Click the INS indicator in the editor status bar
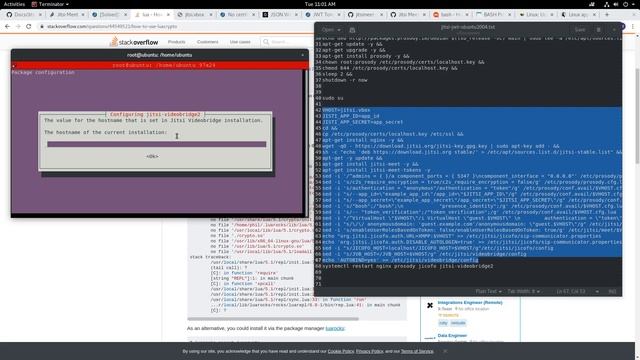Image resolution: width=640 pixels, height=360 pixels. point(612,291)
